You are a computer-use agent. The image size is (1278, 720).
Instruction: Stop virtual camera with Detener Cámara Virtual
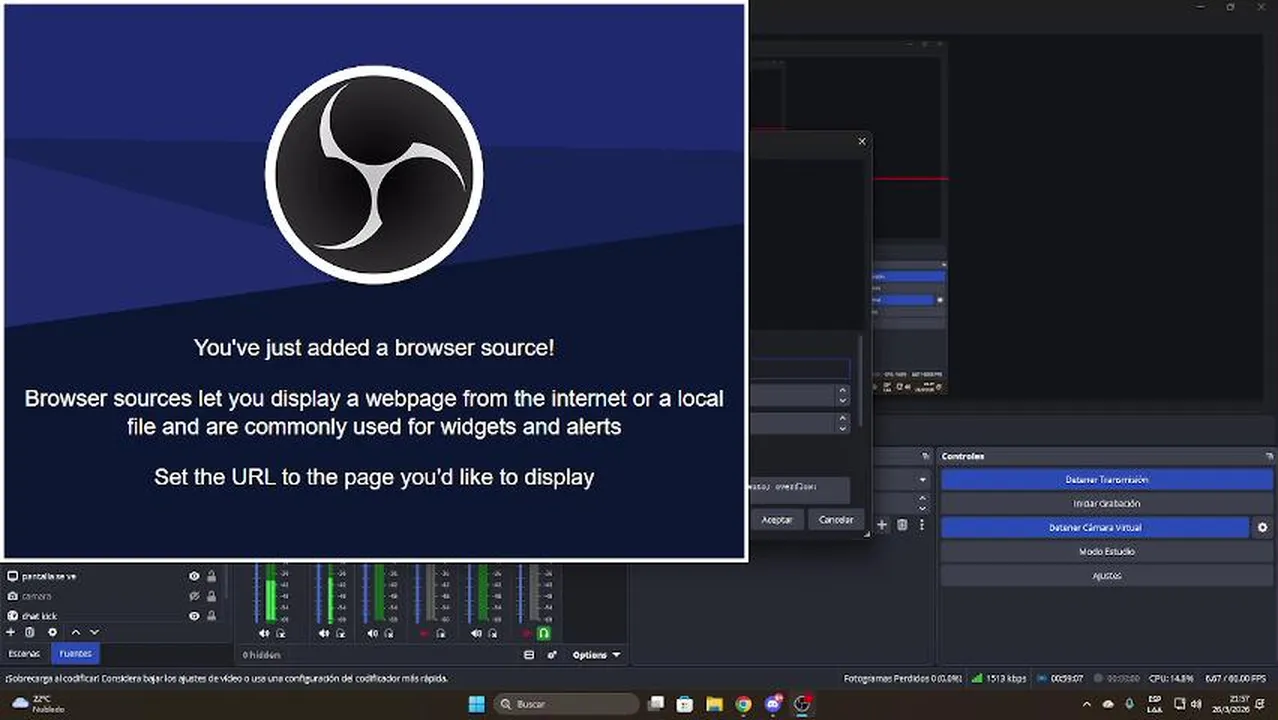pos(1095,527)
